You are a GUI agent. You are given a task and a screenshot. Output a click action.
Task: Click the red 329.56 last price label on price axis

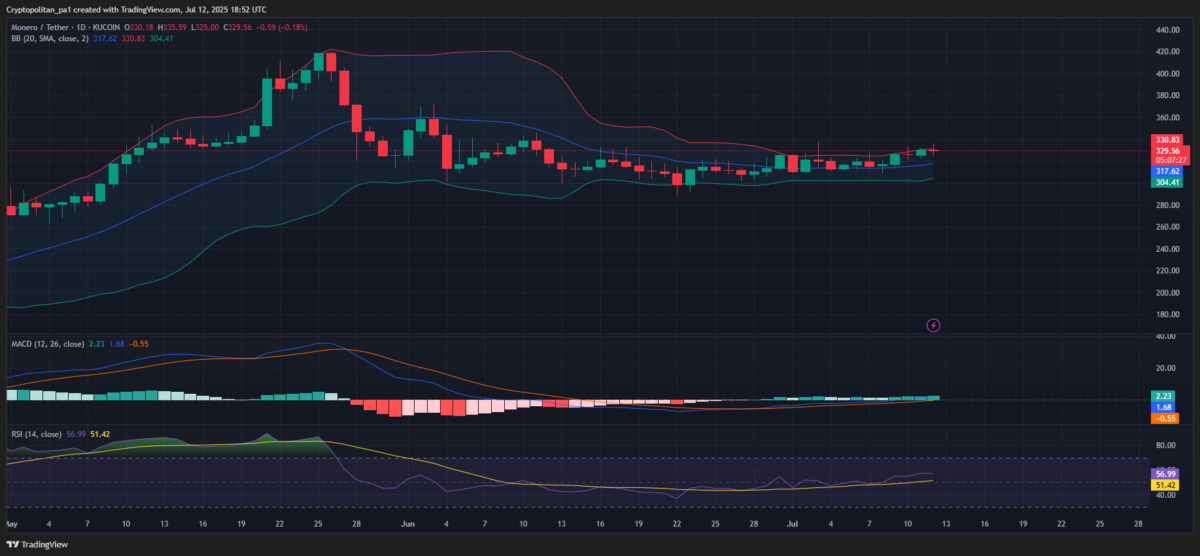tap(1168, 150)
